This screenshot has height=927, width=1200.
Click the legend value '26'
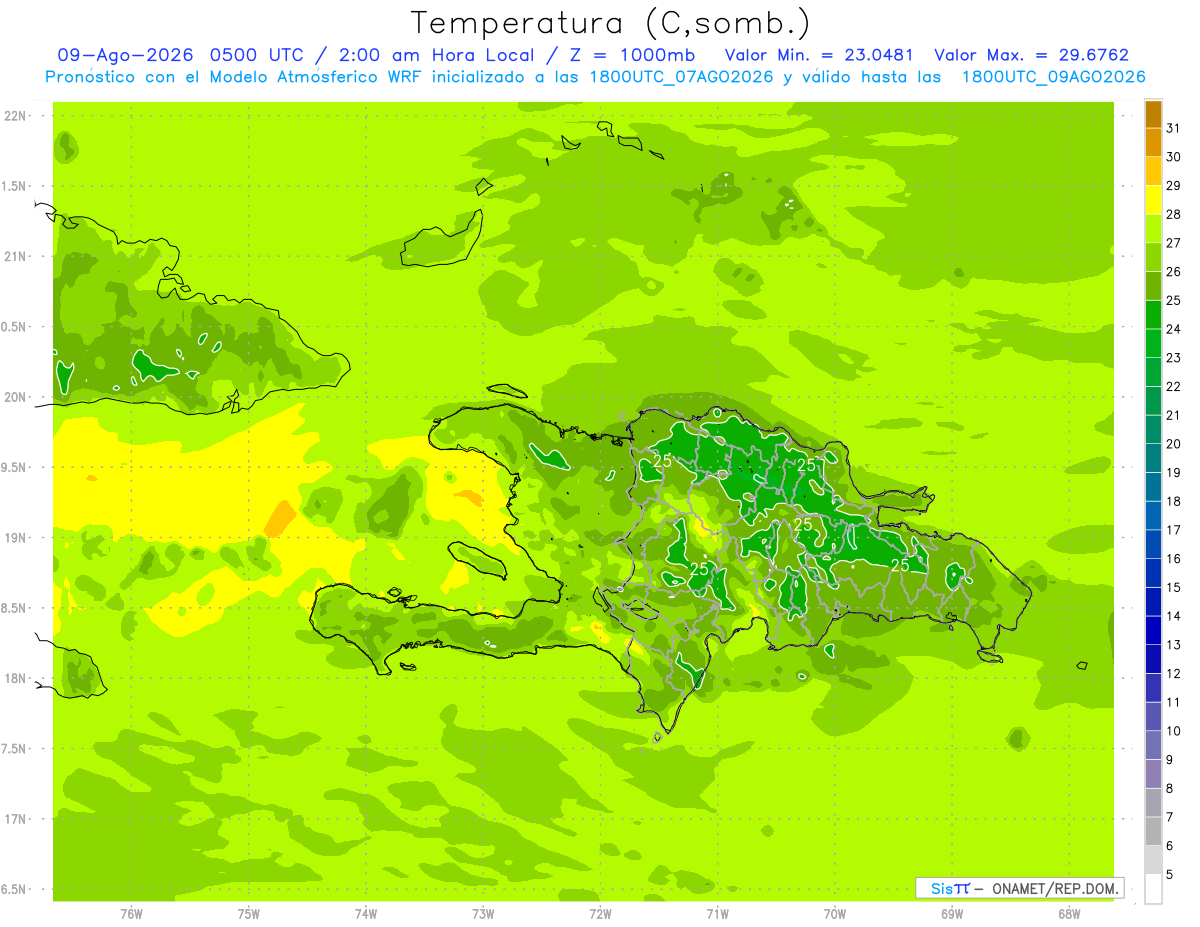(1174, 272)
